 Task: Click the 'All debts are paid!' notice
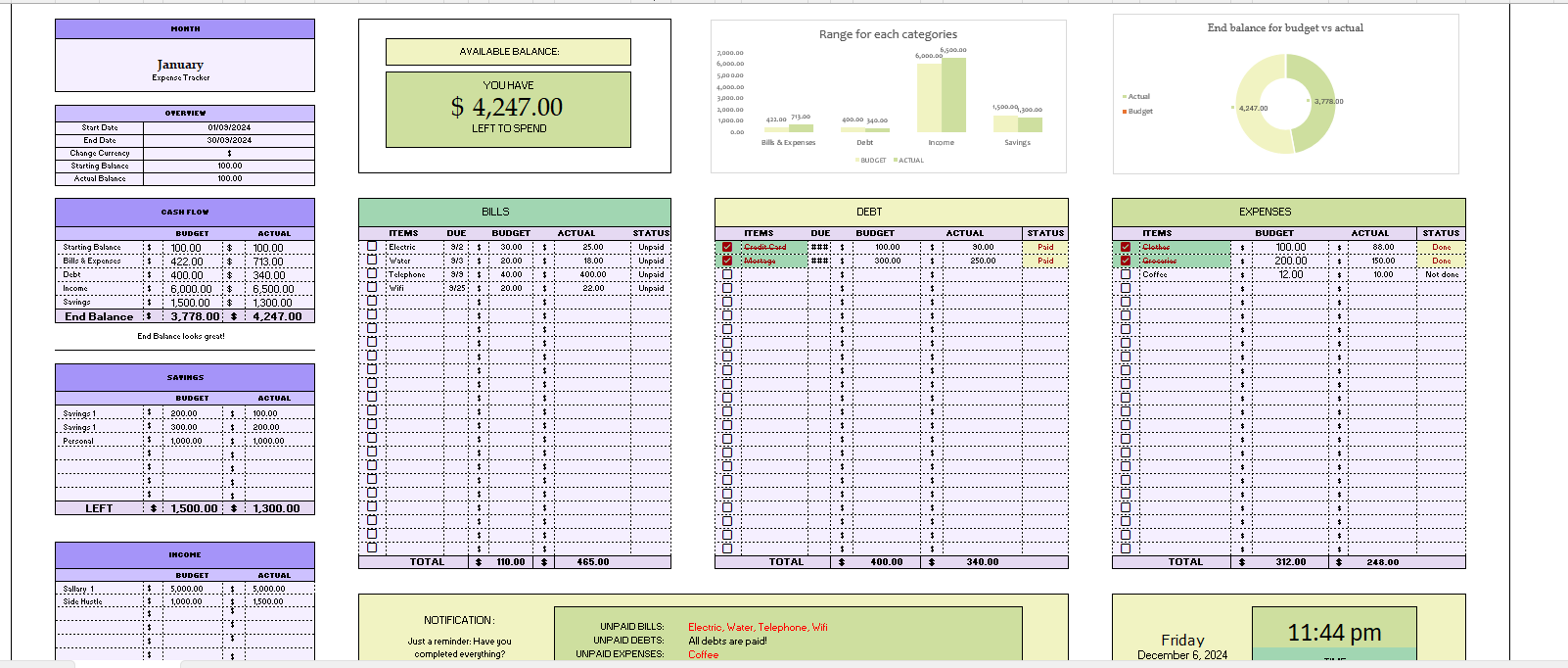727,641
